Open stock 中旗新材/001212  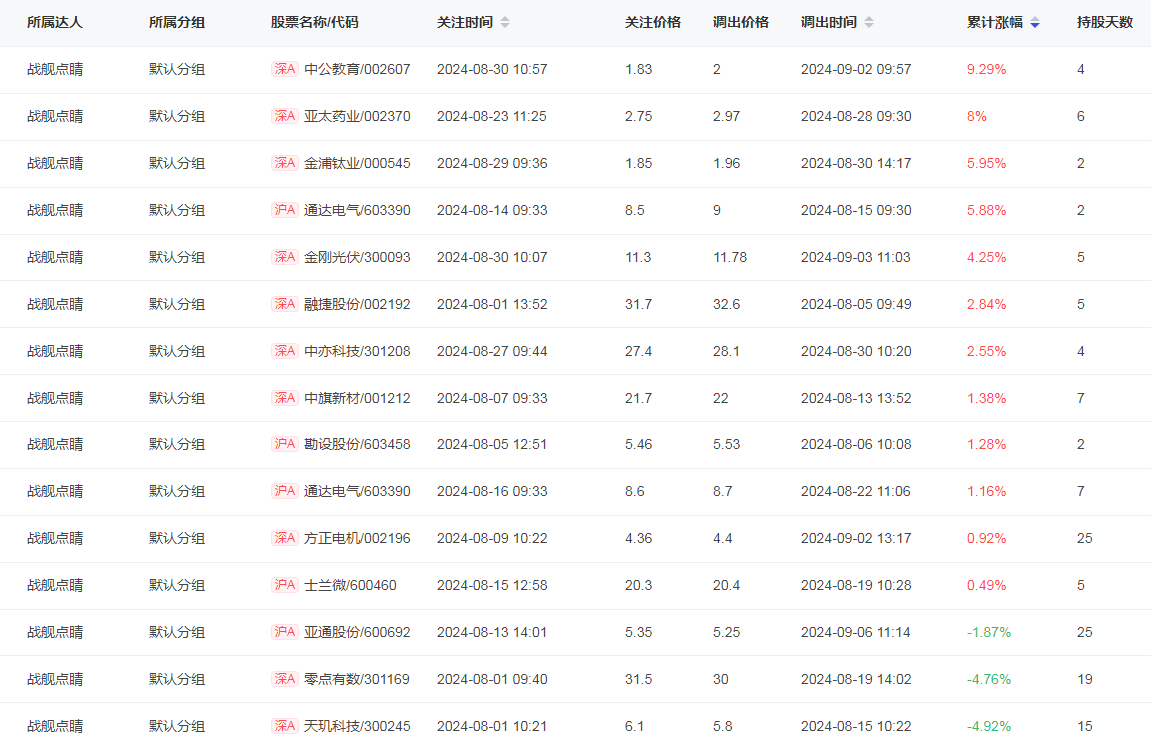pyautogui.click(x=357, y=398)
